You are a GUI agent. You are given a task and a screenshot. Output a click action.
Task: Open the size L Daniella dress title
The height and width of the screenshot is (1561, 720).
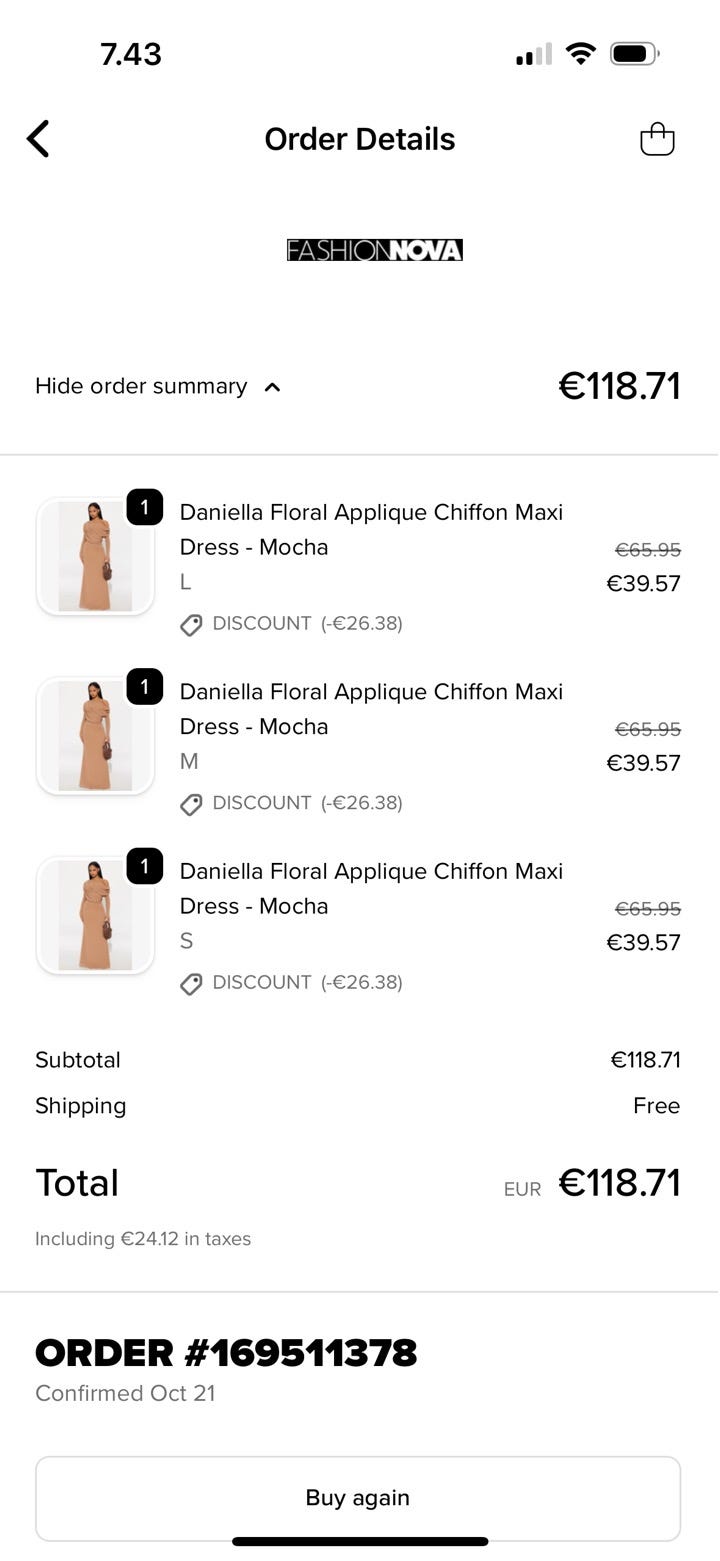371,529
